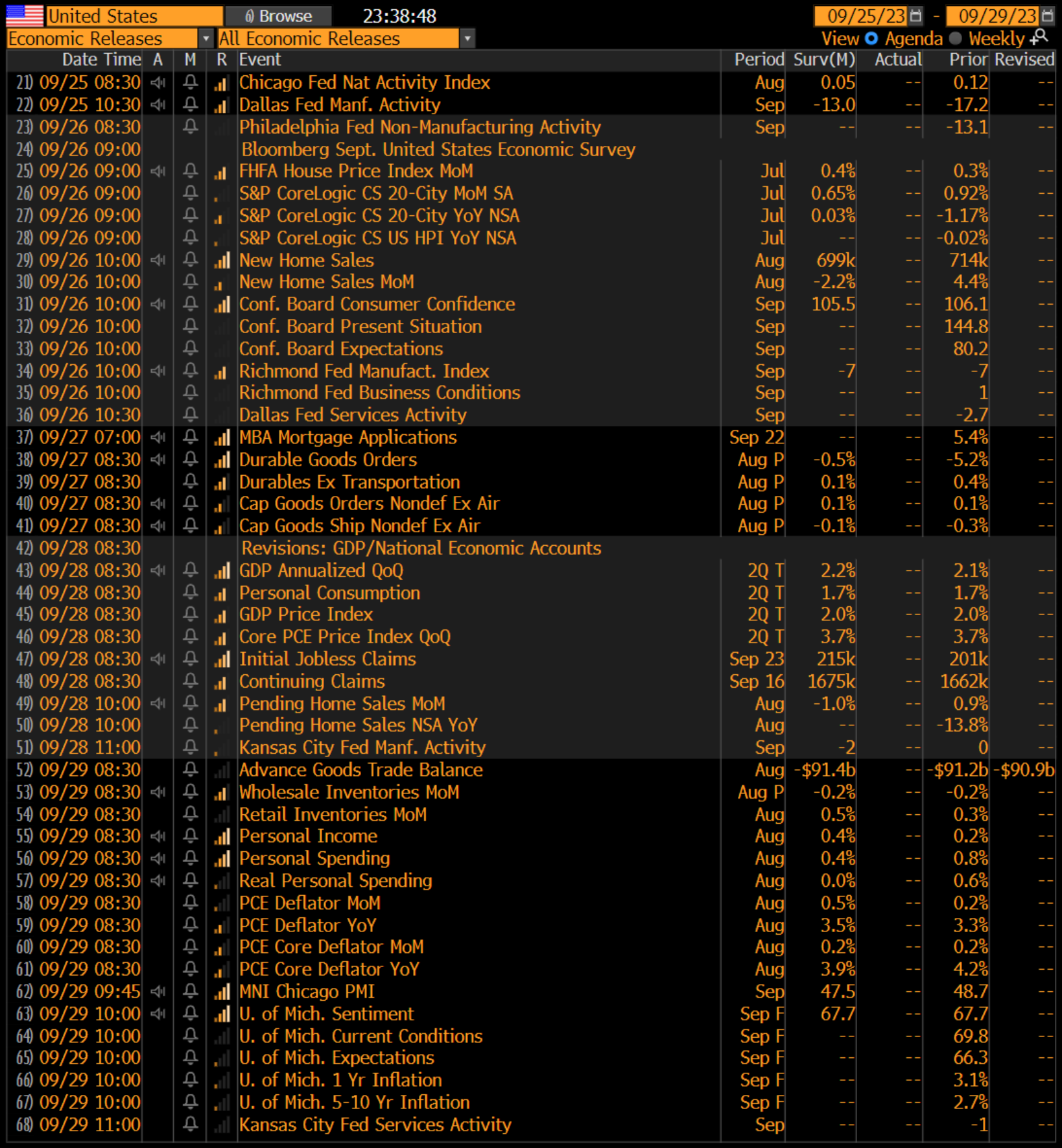Open Wholesale Inventories MoM event
The width and height of the screenshot is (1062, 1148).
point(349,792)
